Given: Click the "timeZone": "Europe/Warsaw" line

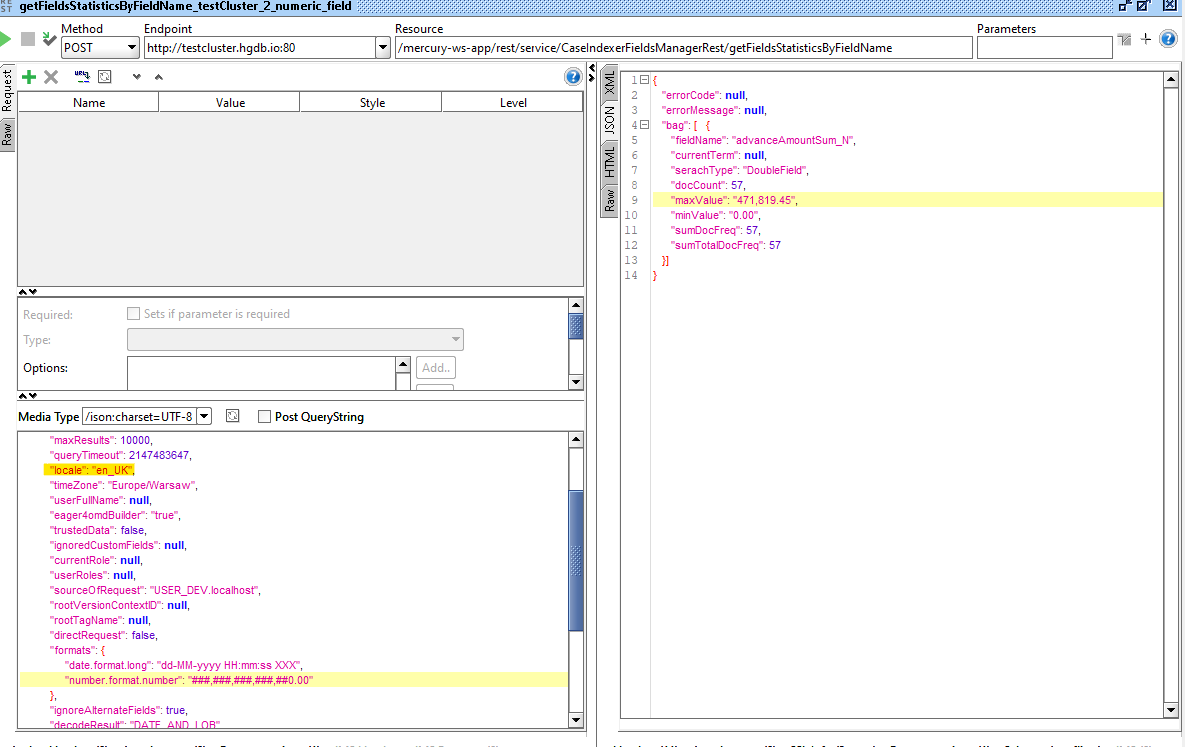Looking at the screenshot, I should (x=124, y=485).
